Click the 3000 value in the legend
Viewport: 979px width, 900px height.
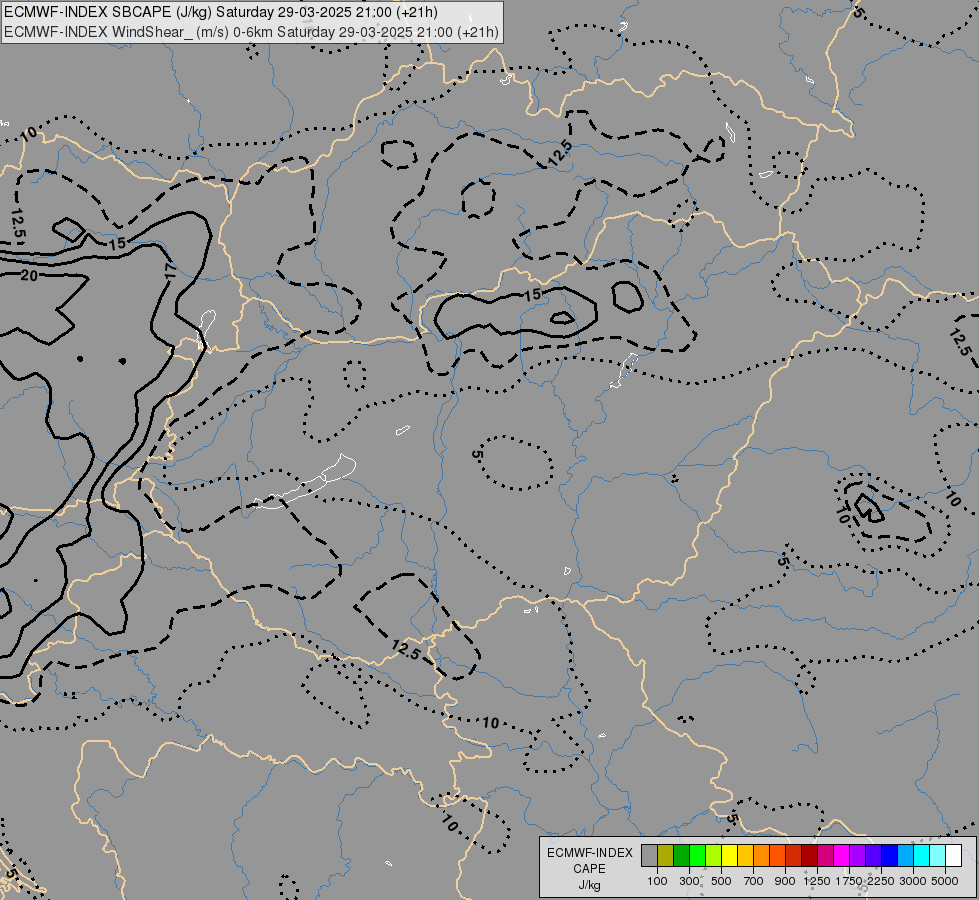coord(913,881)
